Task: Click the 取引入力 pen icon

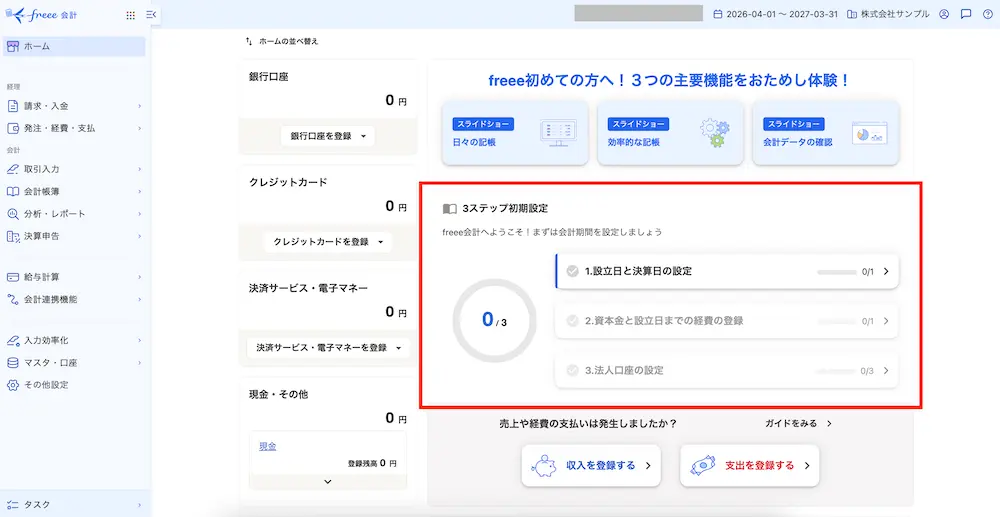Action: pyautogui.click(x=13, y=169)
